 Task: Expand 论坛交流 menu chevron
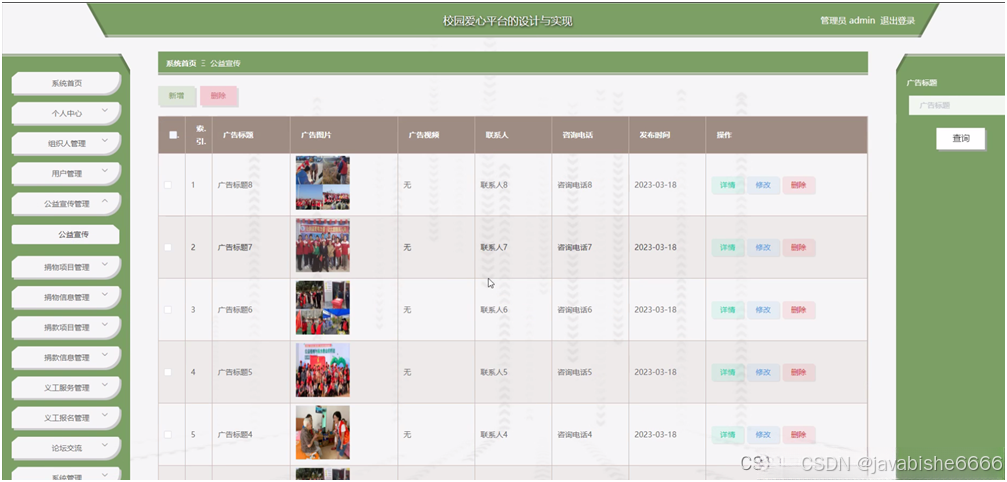(105, 447)
